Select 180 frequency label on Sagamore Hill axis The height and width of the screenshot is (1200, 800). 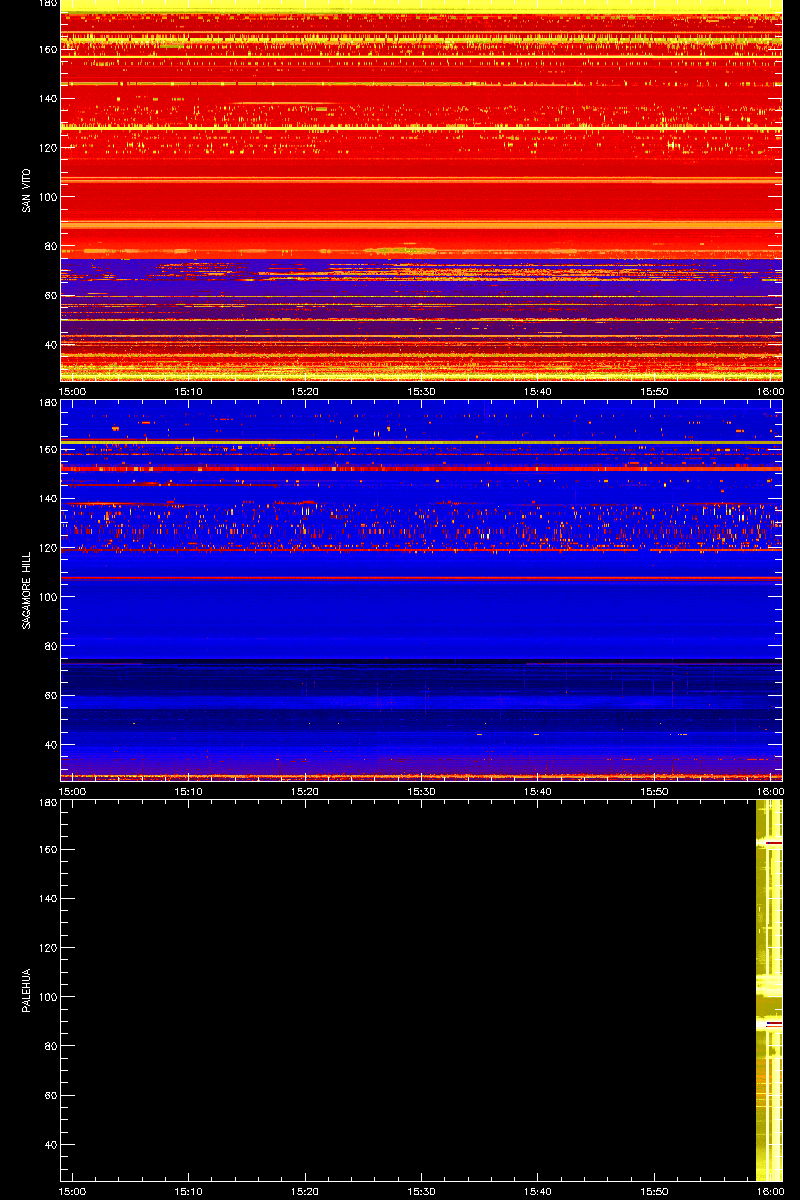(x=47, y=403)
